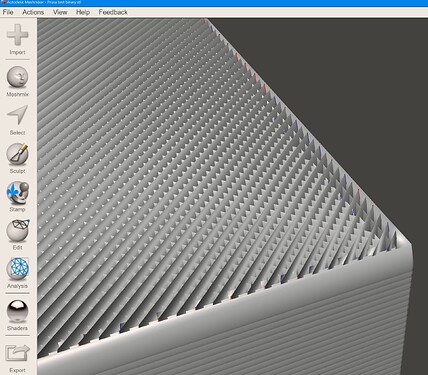
Task: Open the View menu
Action: pyautogui.click(x=60, y=12)
